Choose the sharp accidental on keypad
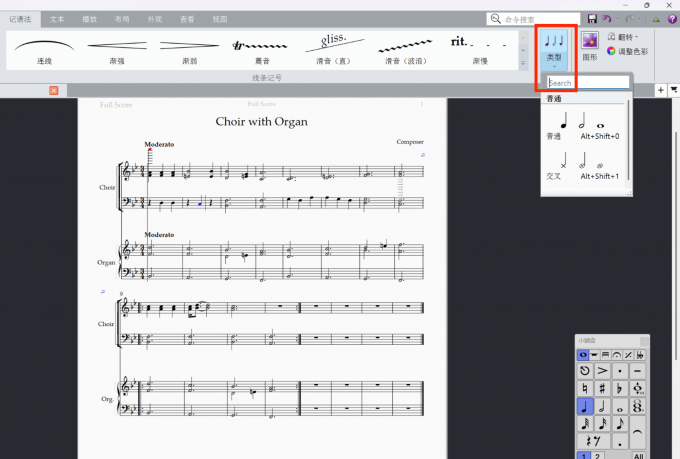680x459 pixels. (602, 388)
